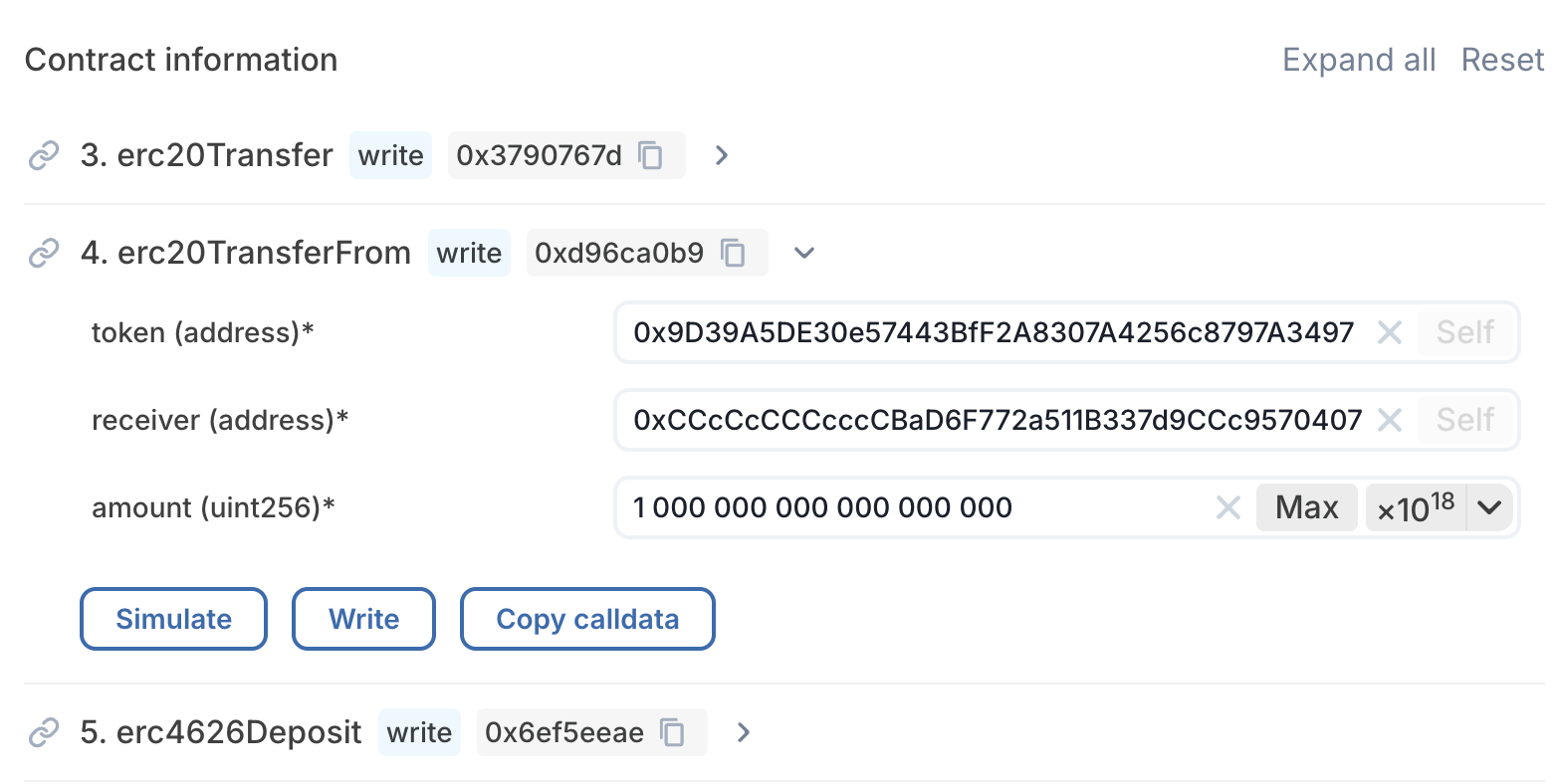Copy the erc20Transfer method ID 0x3790767d
Screen dimensions: 1561x784
point(651,156)
